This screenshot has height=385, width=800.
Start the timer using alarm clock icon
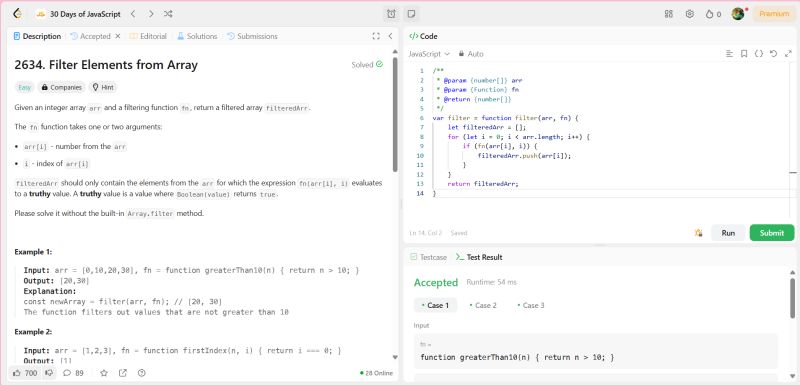tap(391, 14)
